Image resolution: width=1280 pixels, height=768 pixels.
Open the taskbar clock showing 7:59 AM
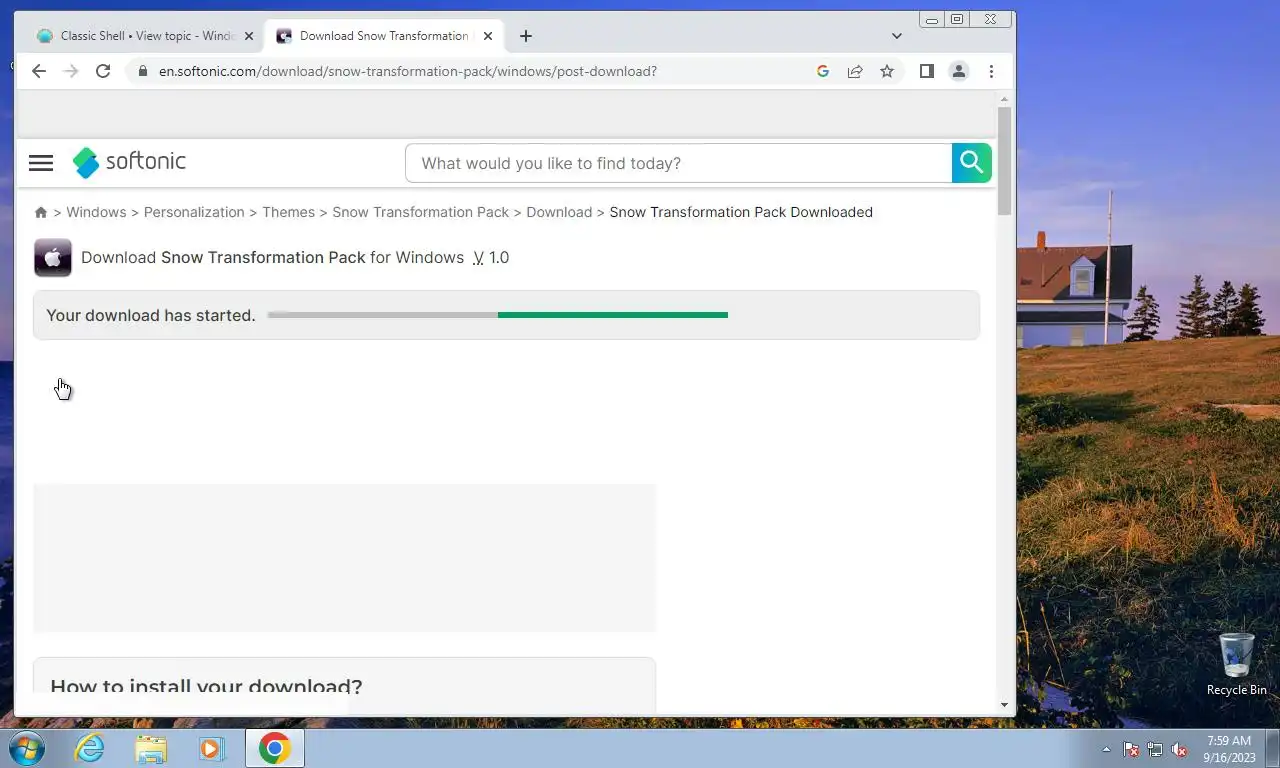[1229, 749]
